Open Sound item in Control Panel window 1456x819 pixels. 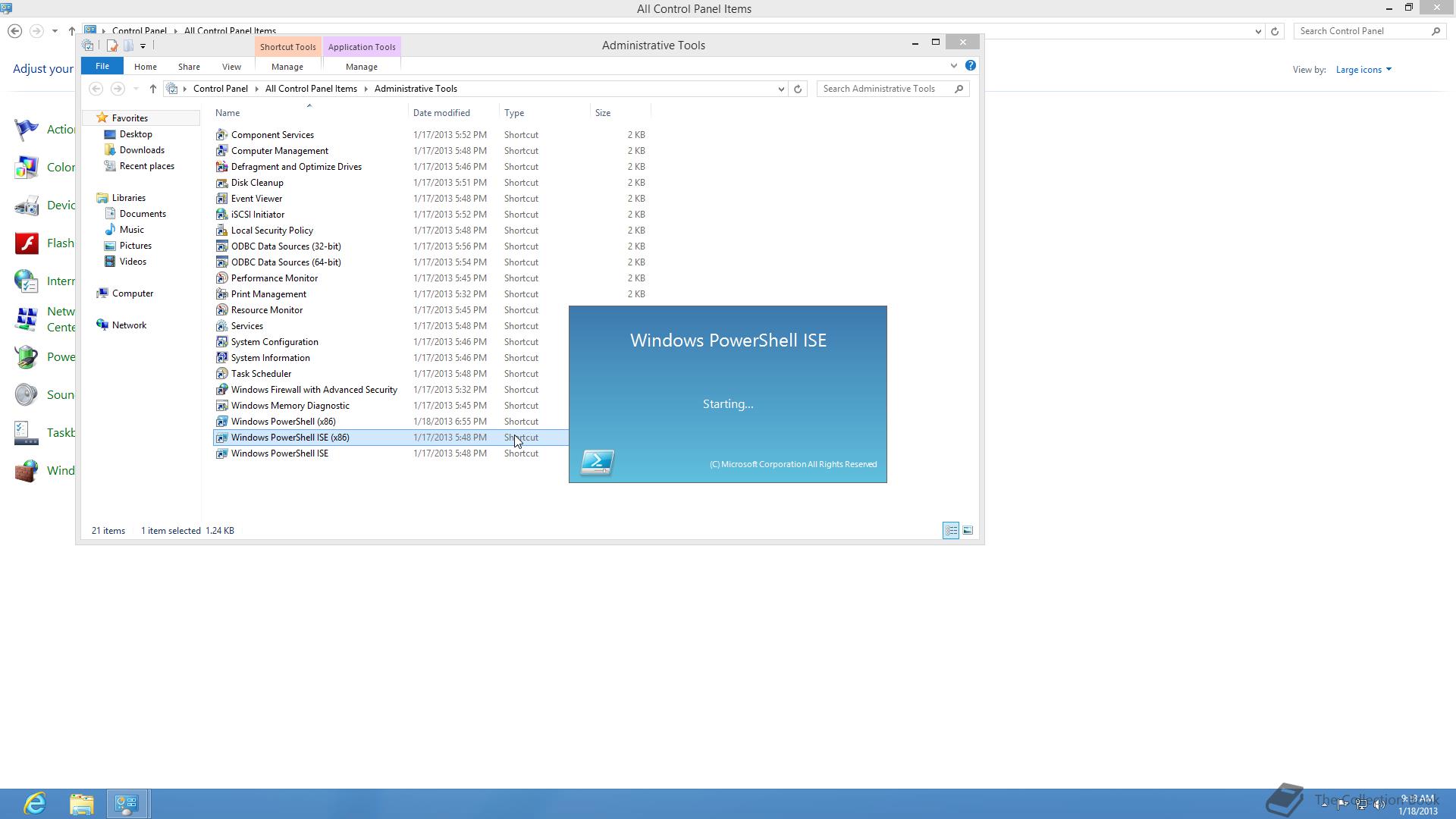pyautogui.click(x=44, y=395)
